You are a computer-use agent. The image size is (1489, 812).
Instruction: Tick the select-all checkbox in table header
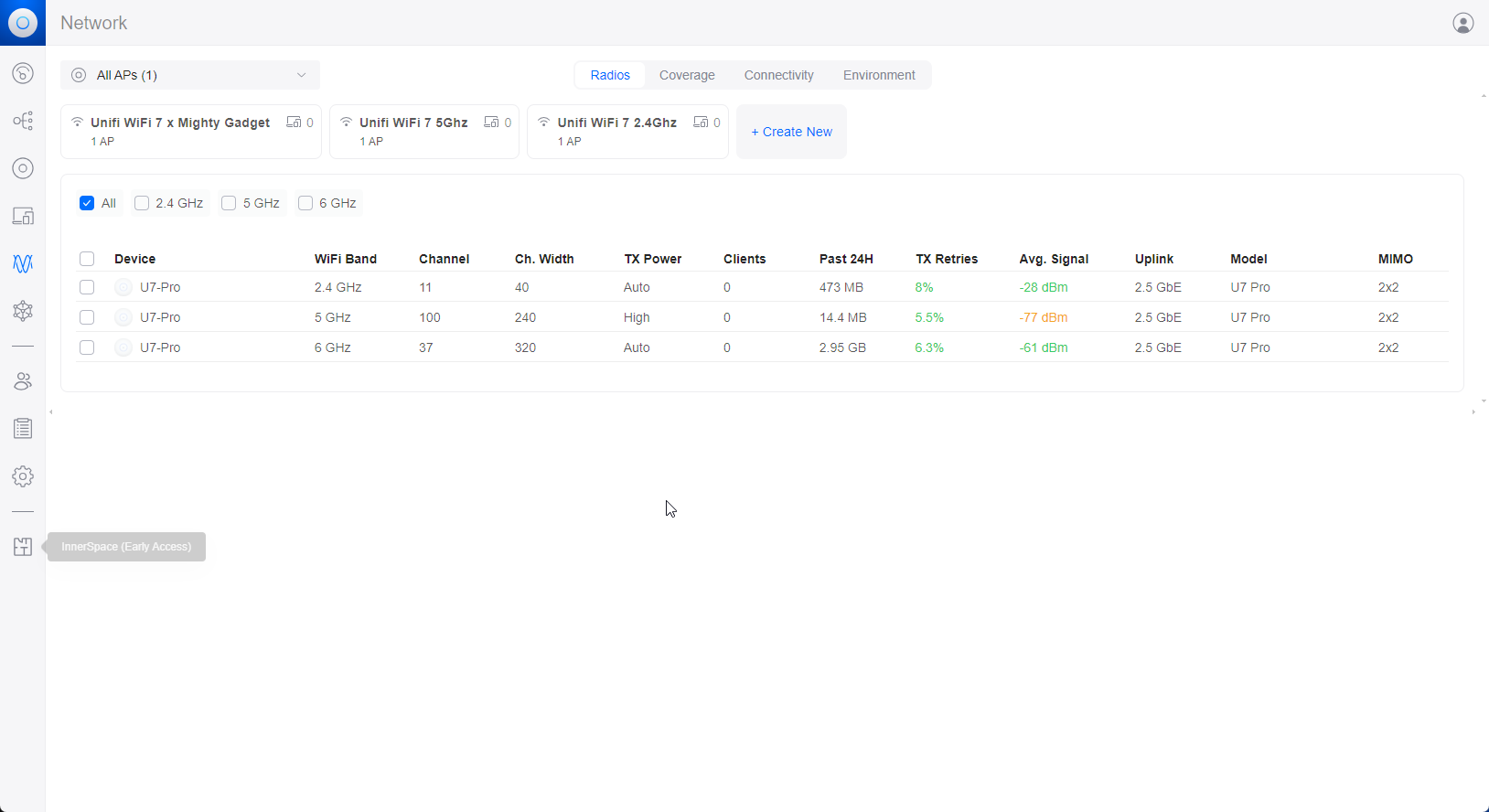(x=87, y=259)
